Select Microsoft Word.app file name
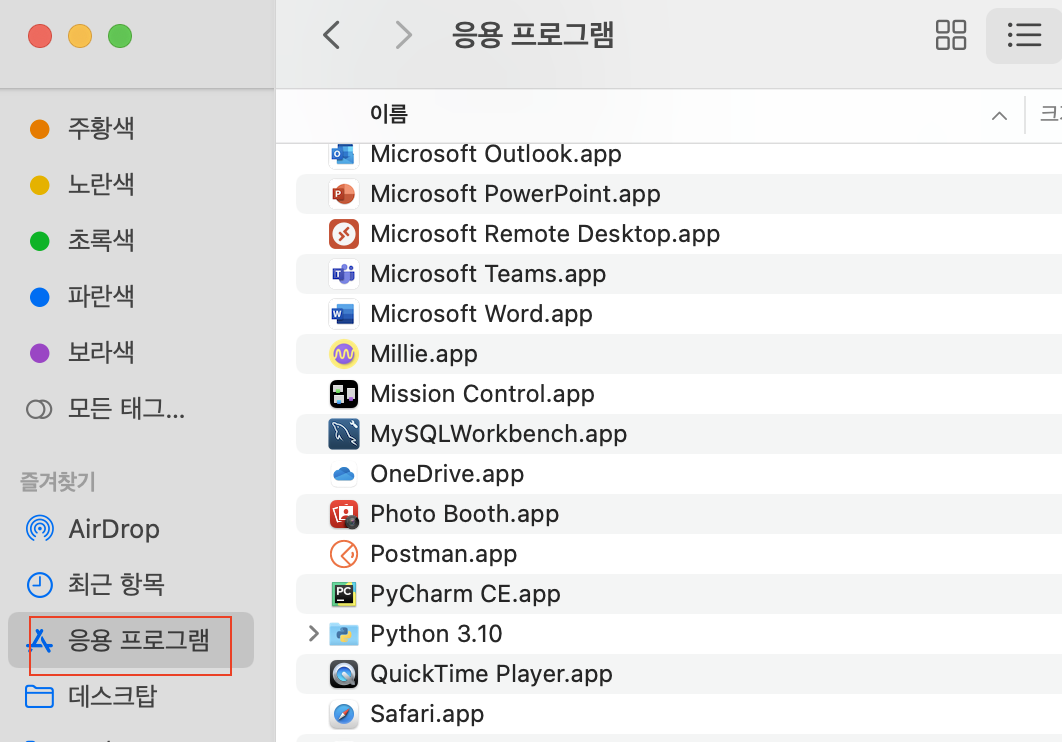Viewport: 1062px width, 742px height. [x=481, y=314]
